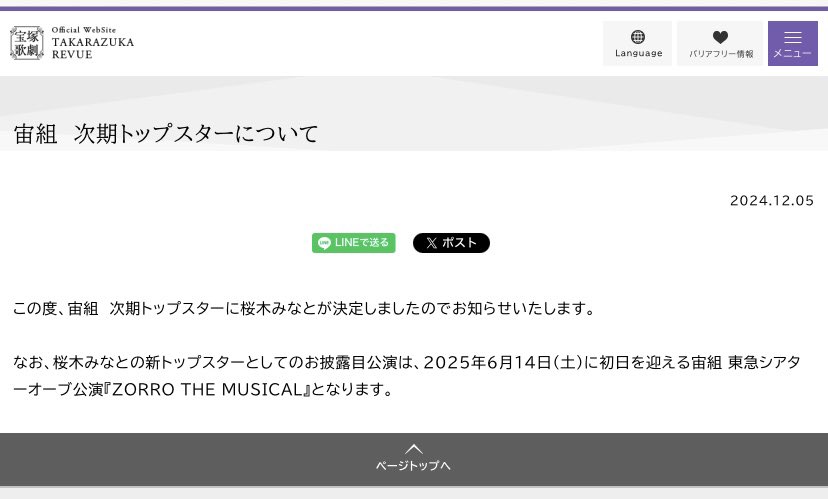Click the paragraph starting なお、桜木みなと
Viewport: 828px width, 499px height.
click(407, 376)
